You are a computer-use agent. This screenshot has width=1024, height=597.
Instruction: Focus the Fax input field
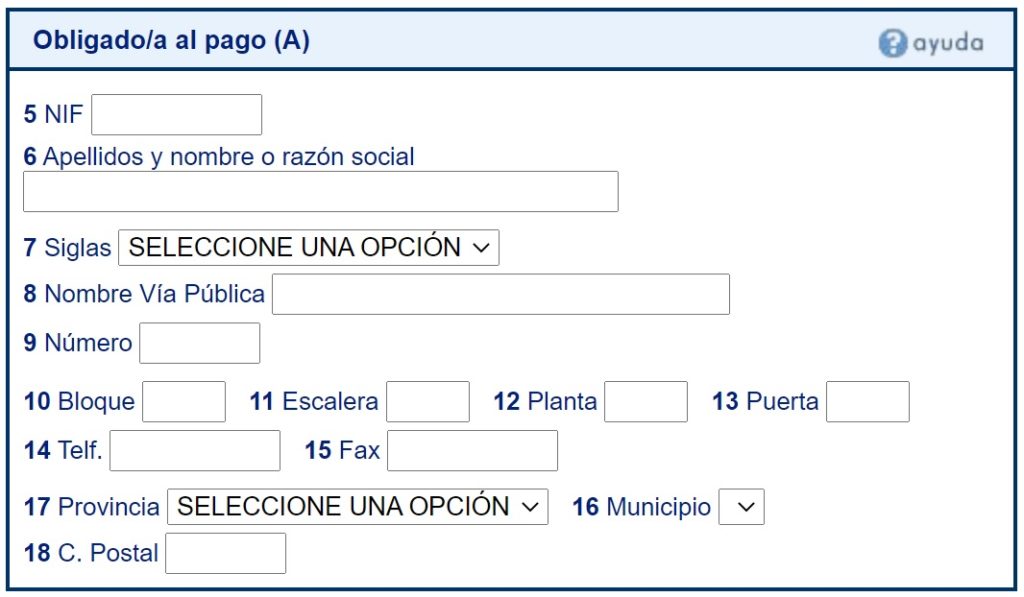coord(472,451)
